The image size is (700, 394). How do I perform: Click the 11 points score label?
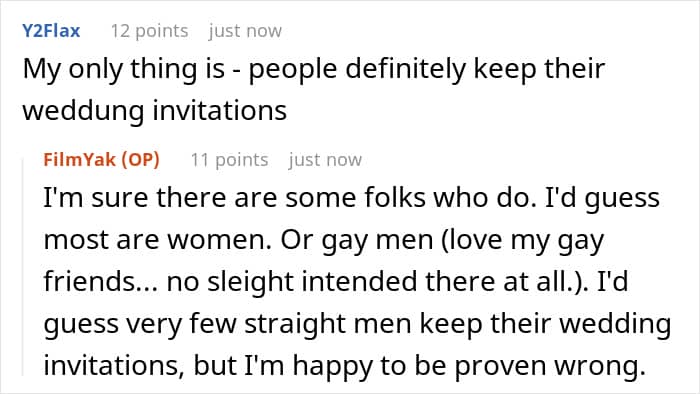[x=229, y=159]
